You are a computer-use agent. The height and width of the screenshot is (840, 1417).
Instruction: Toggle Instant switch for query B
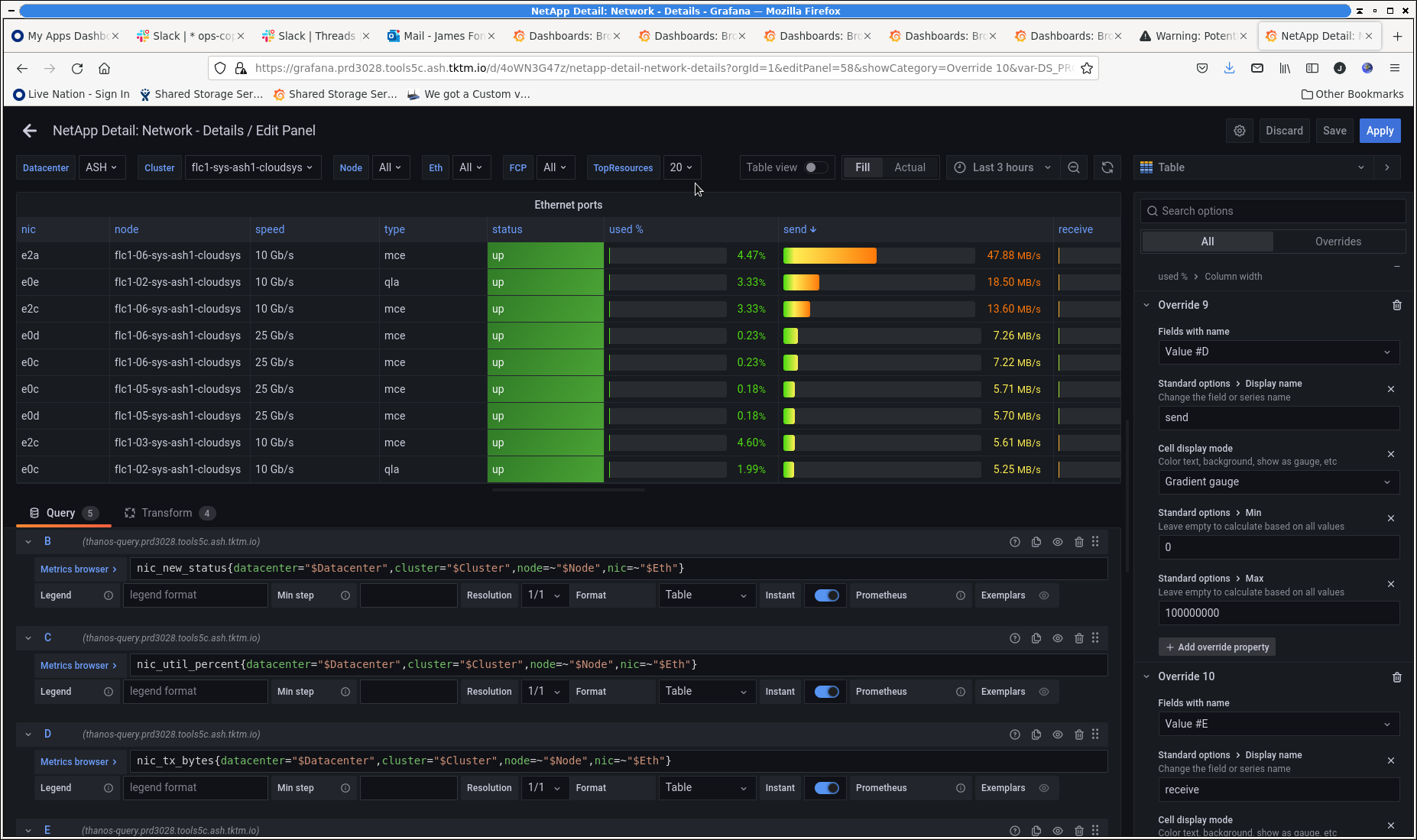(x=826, y=595)
